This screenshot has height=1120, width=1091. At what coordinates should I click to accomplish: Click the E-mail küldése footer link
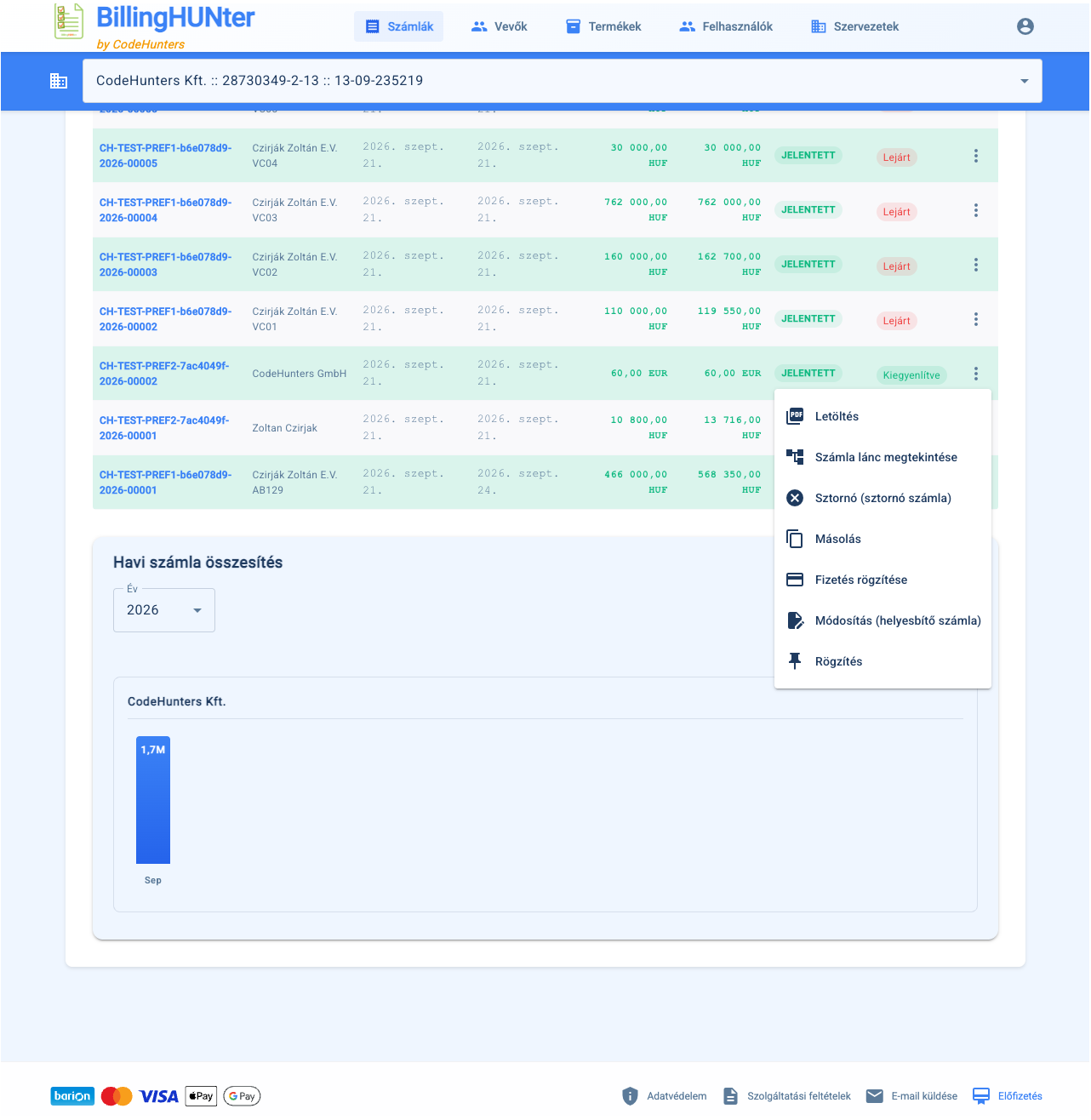coord(911,1096)
